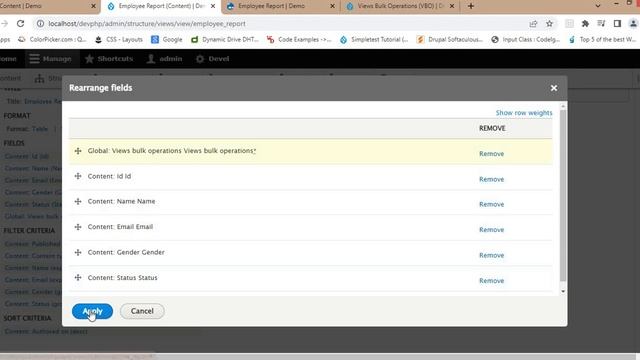Close the Employee Report (Content) tab
Image resolution: width=640 pixels, height=360 pixels.
point(213,6)
